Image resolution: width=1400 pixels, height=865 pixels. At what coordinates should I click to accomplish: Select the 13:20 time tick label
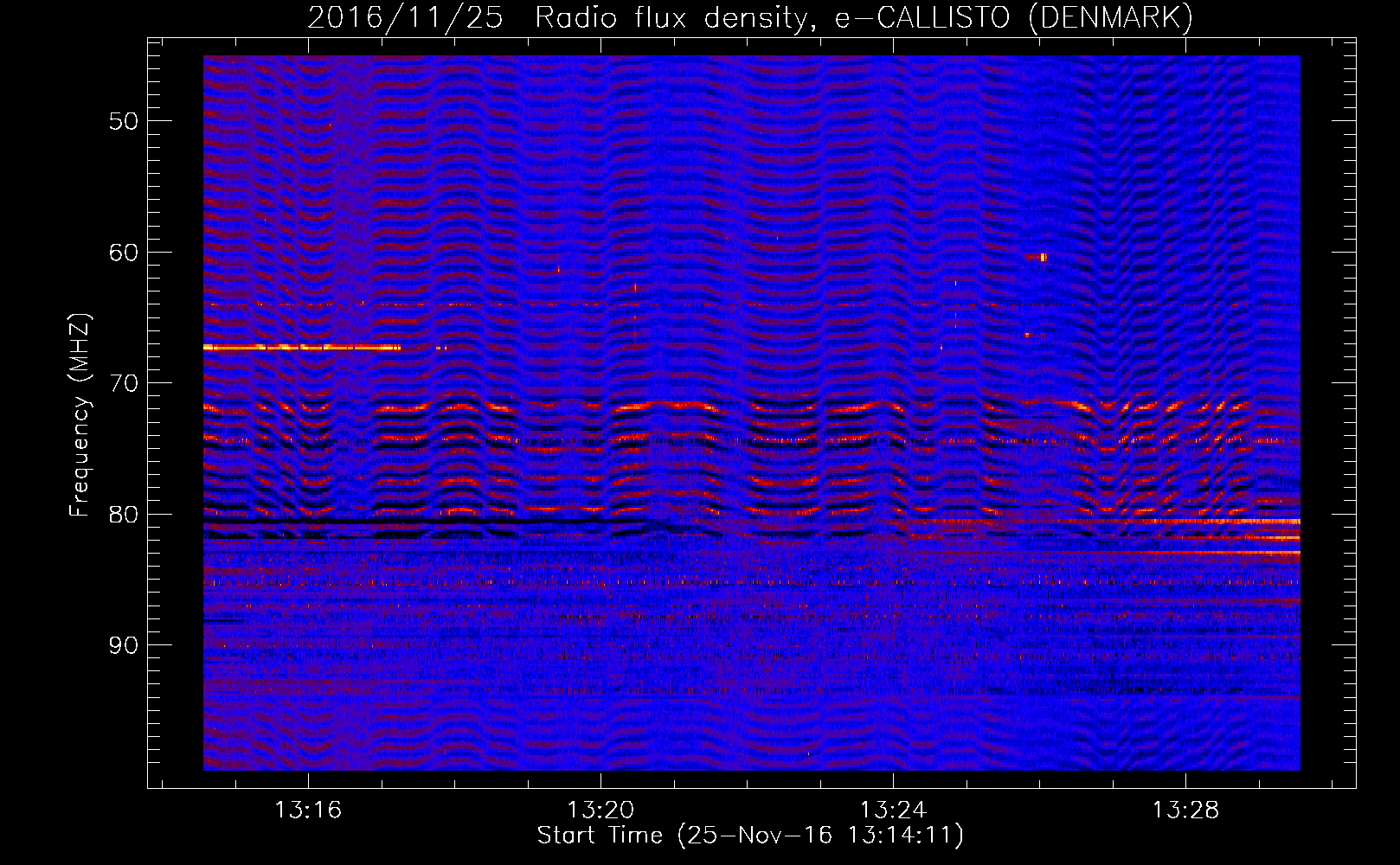click(x=600, y=810)
